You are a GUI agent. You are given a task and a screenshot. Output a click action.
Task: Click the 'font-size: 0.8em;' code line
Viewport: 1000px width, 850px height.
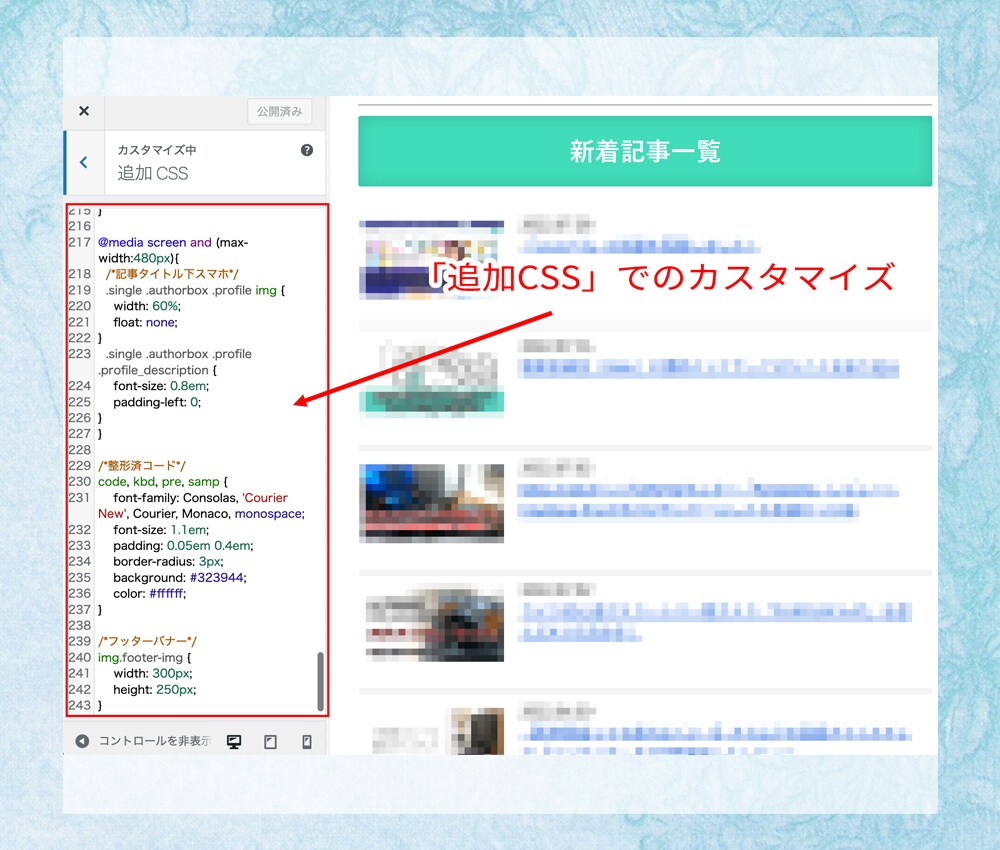coord(161,386)
